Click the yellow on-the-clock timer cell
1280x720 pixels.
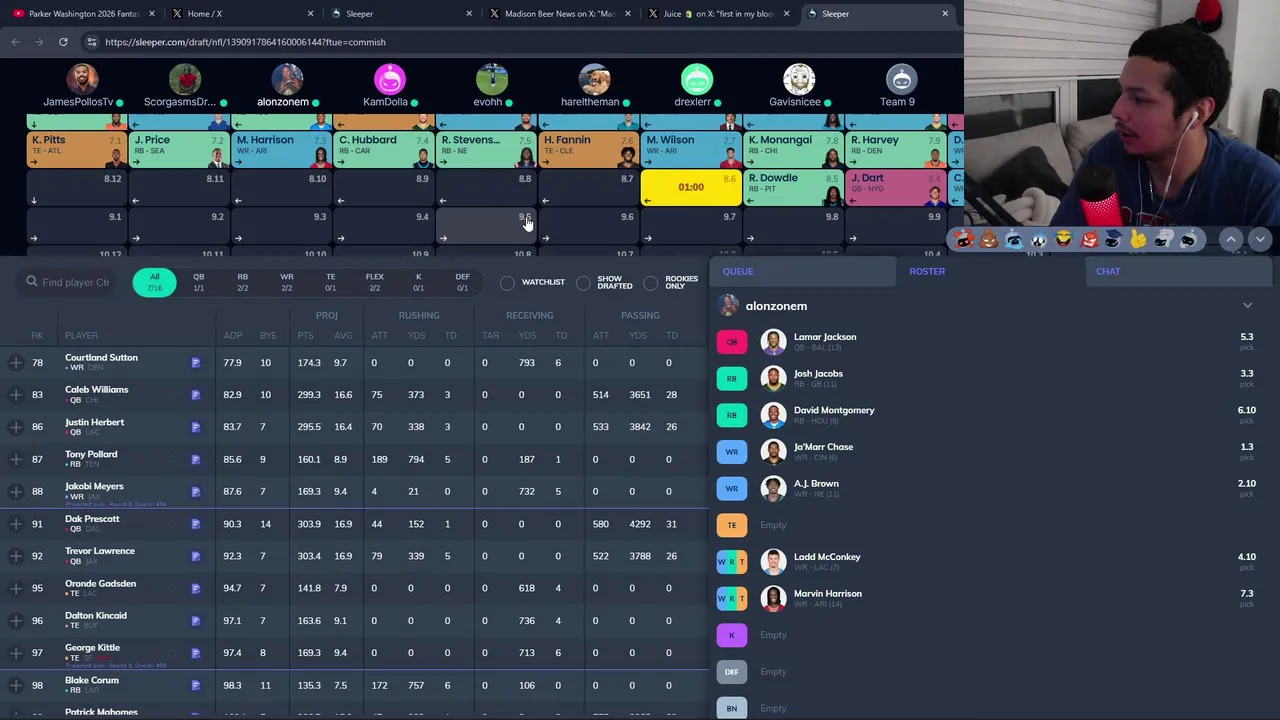pyautogui.click(x=690, y=187)
